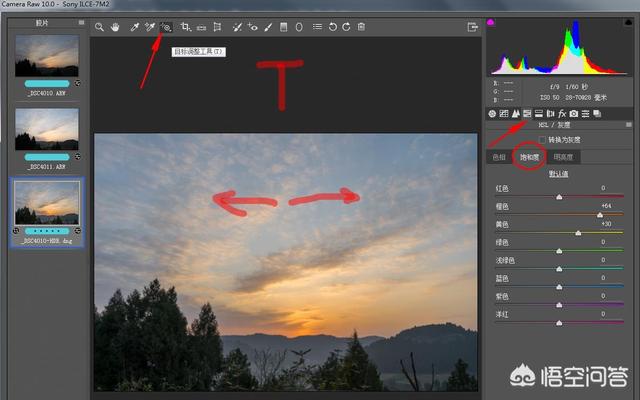Screen dimensions: 640x400
Task: Toggle highlight clipping warning on histogram
Action: (629, 22)
